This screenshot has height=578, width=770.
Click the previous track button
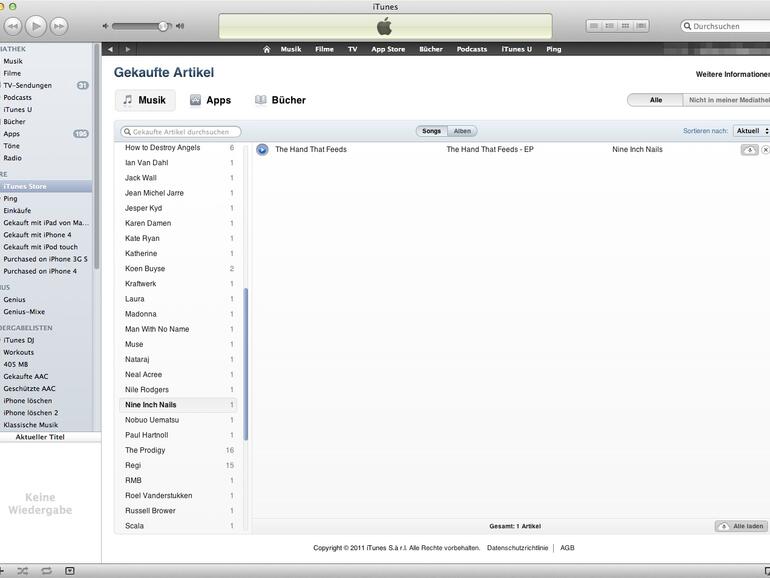(x=12, y=26)
